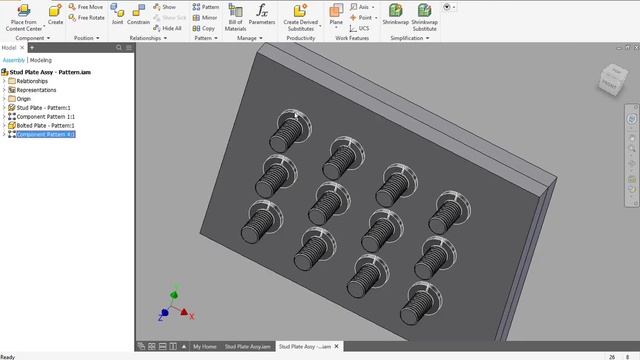The height and width of the screenshot is (360, 640).
Task: Expand the Representations node
Action: click(x=4, y=90)
